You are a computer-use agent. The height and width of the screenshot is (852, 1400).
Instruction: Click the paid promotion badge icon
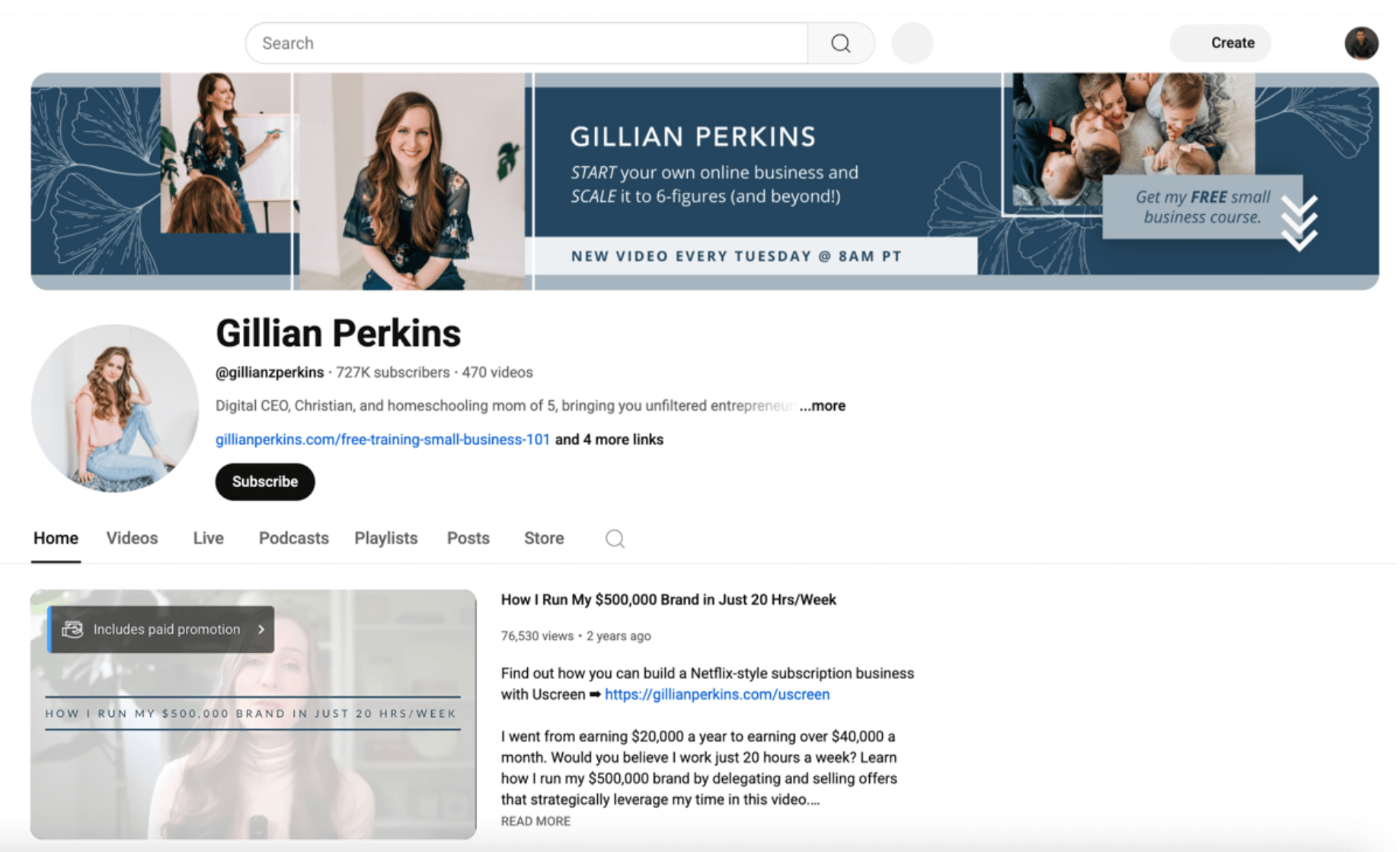click(x=72, y=629)
